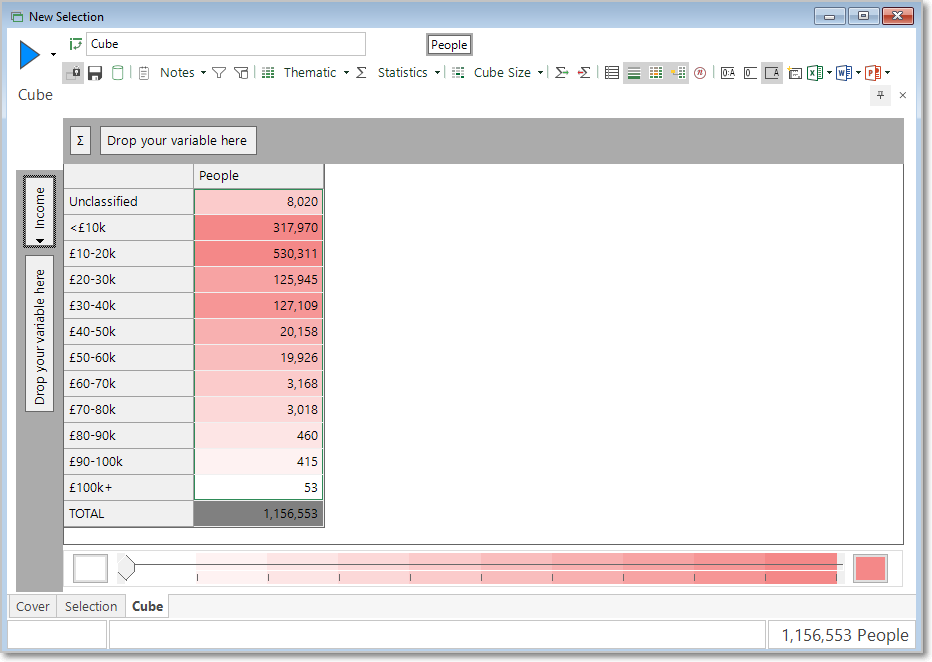Screen dimensions: 932x662
Task: Click the white start color swatch
Action: (90, 568)
